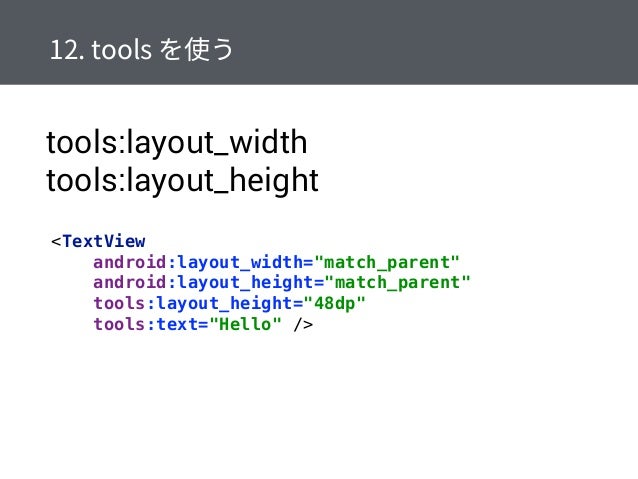Screen dimensions: 638x479
Task: Click the tools:layout_height="48dp" code line
Action: point(229,304)
